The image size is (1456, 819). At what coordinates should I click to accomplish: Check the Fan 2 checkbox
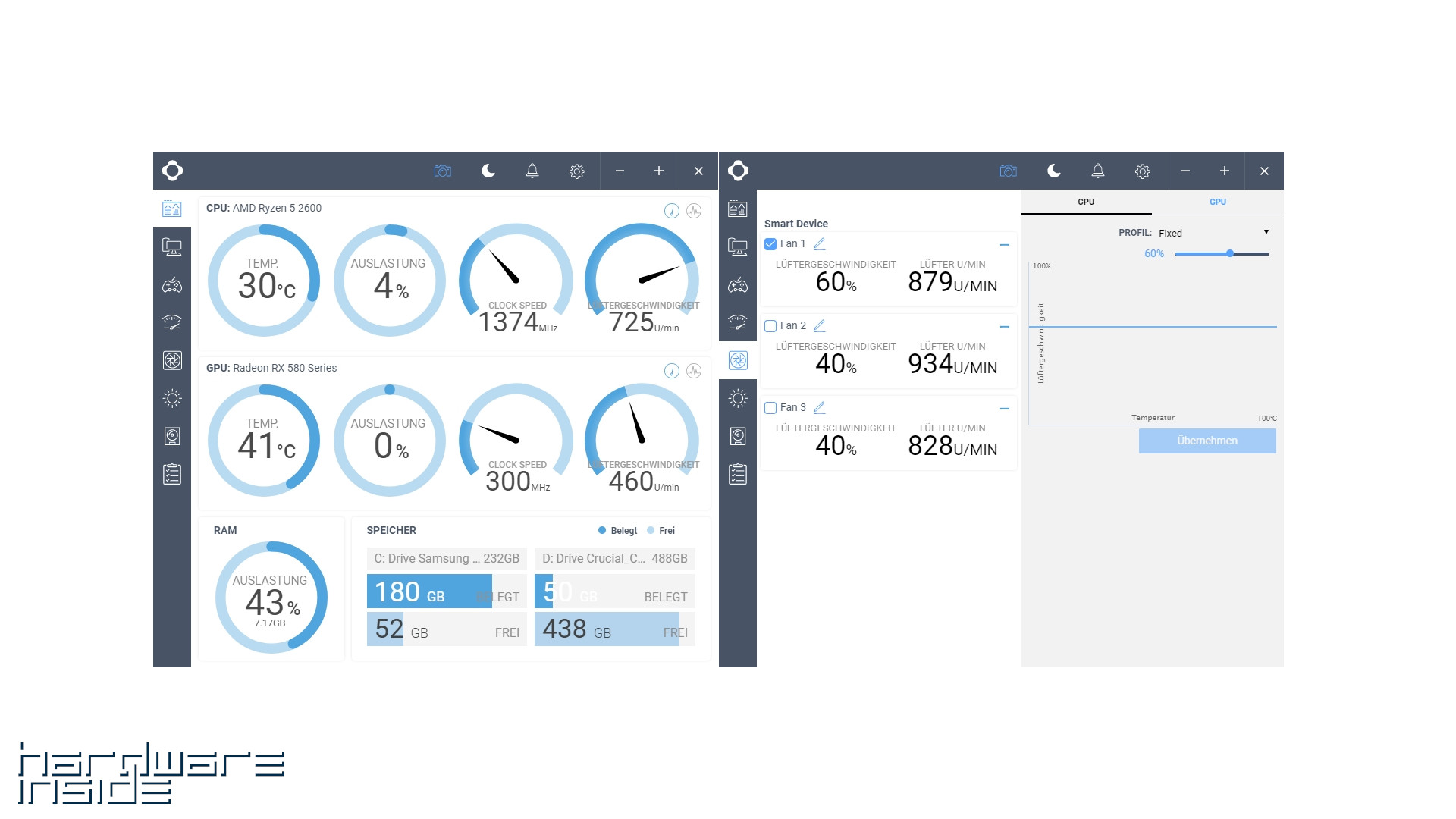[770, 326]
